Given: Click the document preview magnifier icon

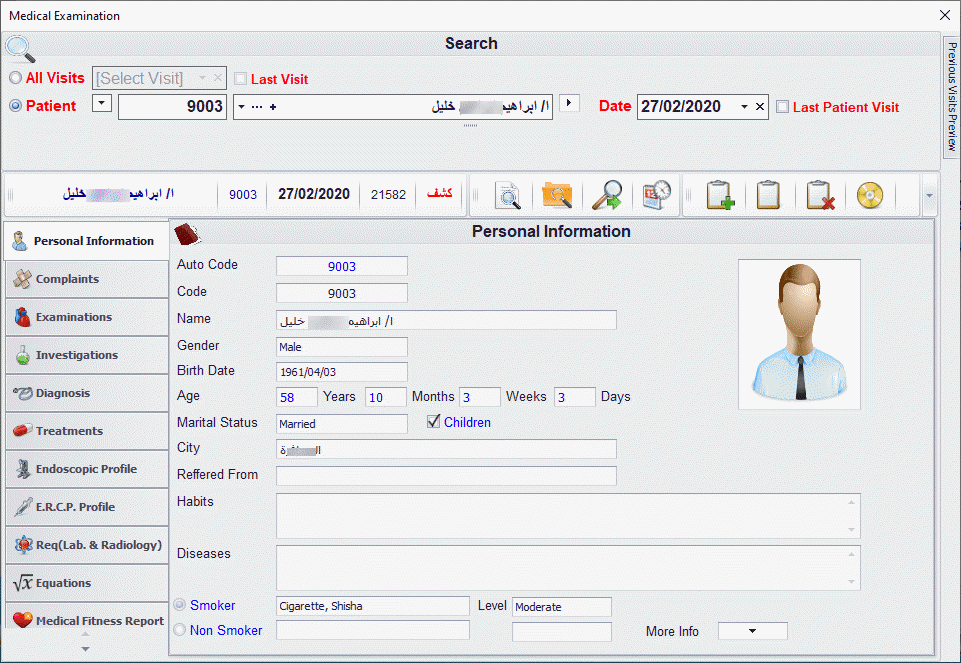Looking at the screenshot, I should 509,195.
